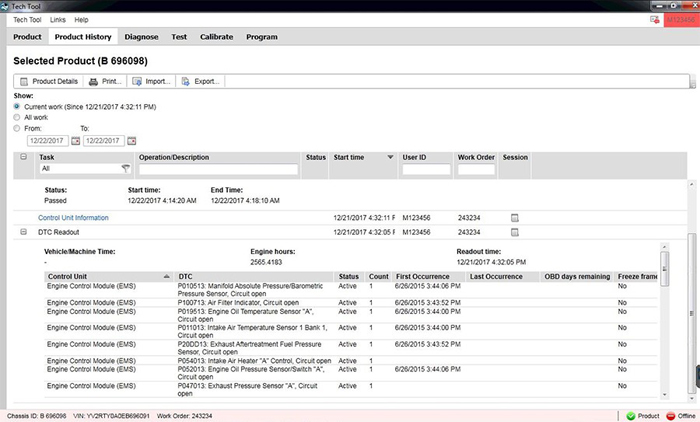The image size is (700, 422).
Task: Click Work Order 243234 in status bar
Action: point(184,416)
